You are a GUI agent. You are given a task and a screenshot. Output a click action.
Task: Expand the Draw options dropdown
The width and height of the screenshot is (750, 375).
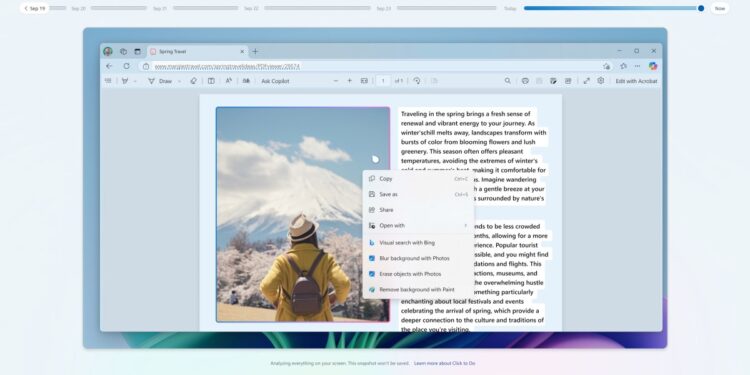(x=179, y=81)
